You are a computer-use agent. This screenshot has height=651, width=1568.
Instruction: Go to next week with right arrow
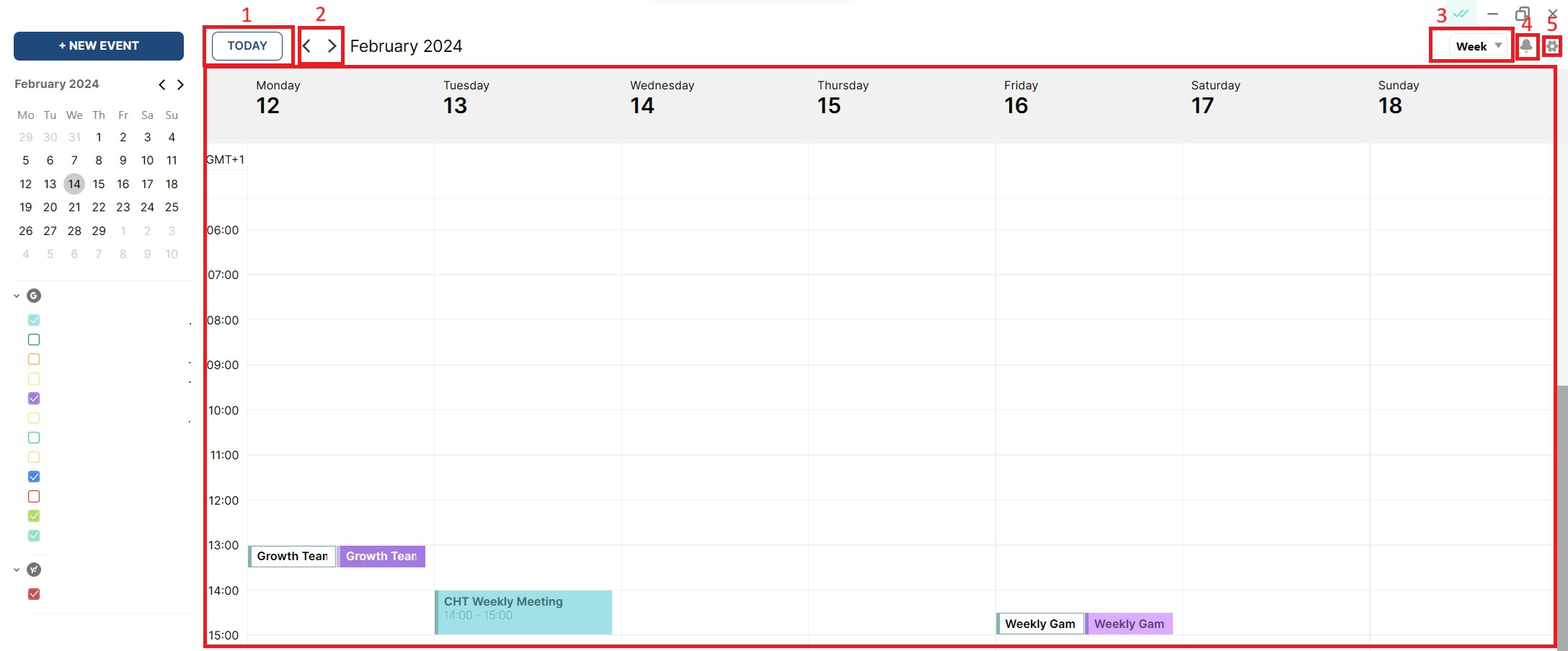(332, 45)
